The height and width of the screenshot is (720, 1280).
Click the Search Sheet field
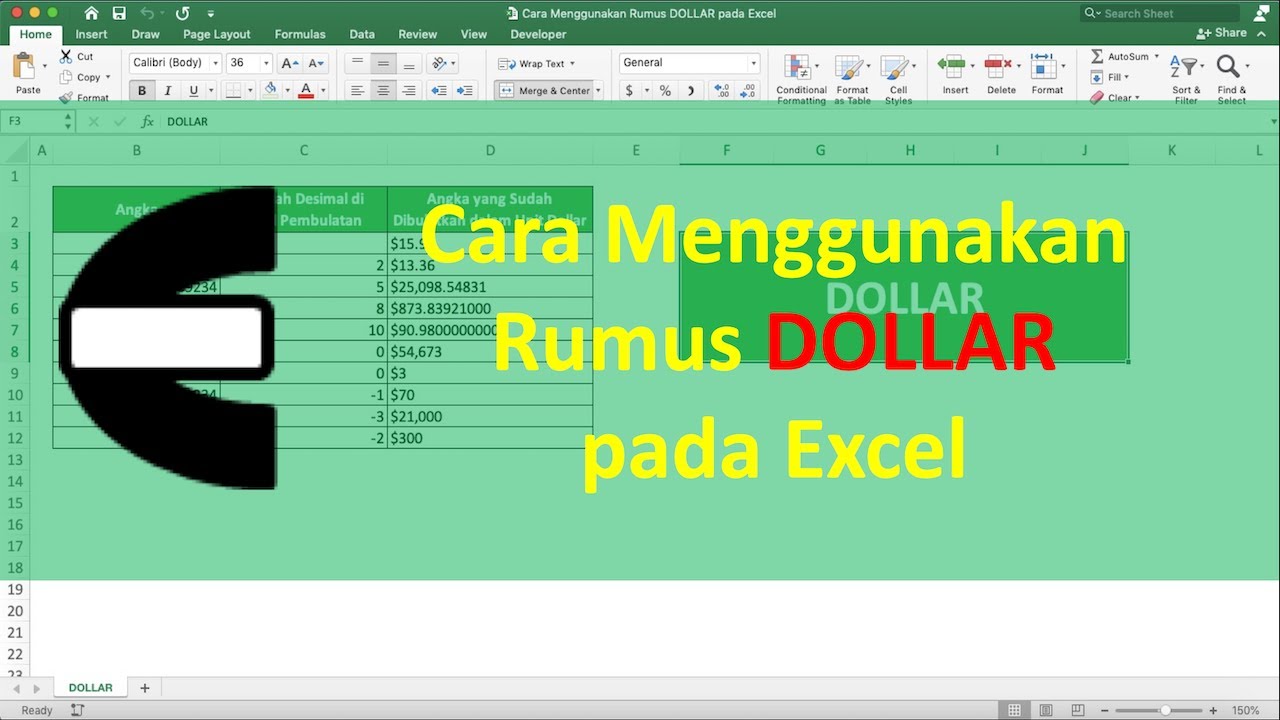1160,14
